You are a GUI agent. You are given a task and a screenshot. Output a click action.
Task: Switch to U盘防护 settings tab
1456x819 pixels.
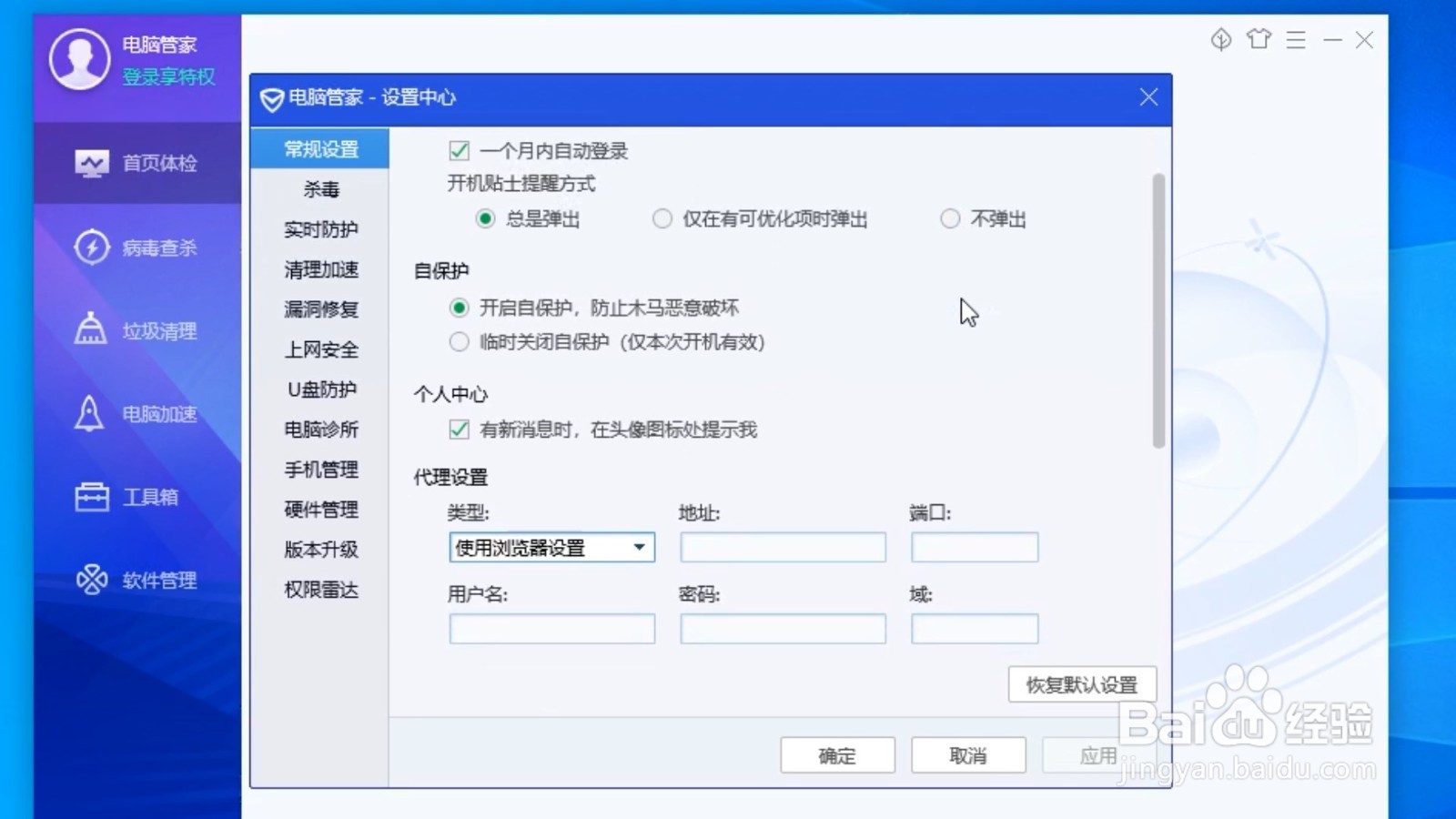click(x=320, y=389)
